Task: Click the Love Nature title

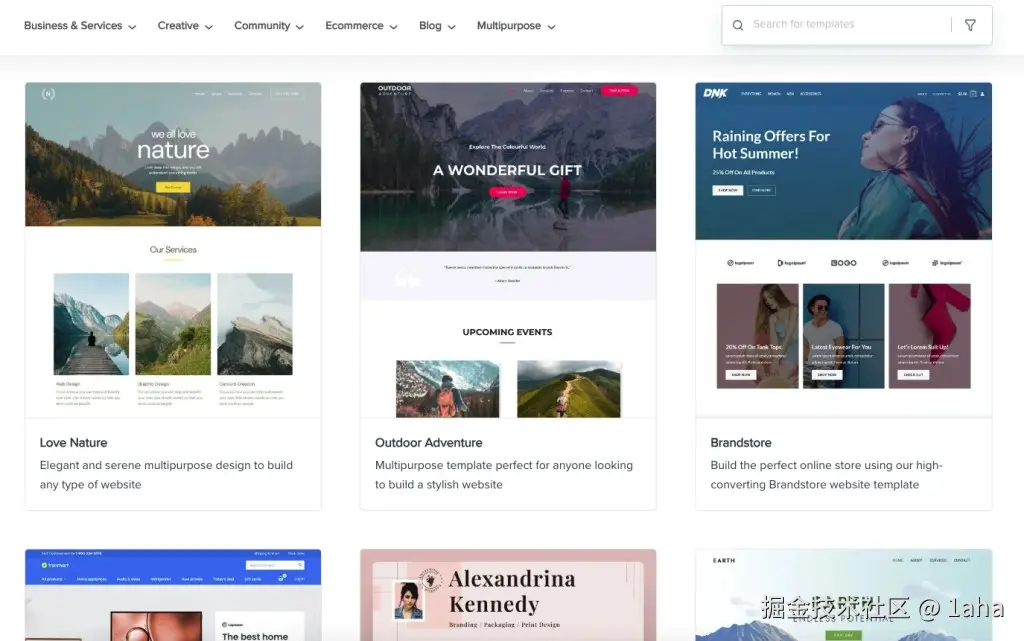Action: (x=73, y=443)
